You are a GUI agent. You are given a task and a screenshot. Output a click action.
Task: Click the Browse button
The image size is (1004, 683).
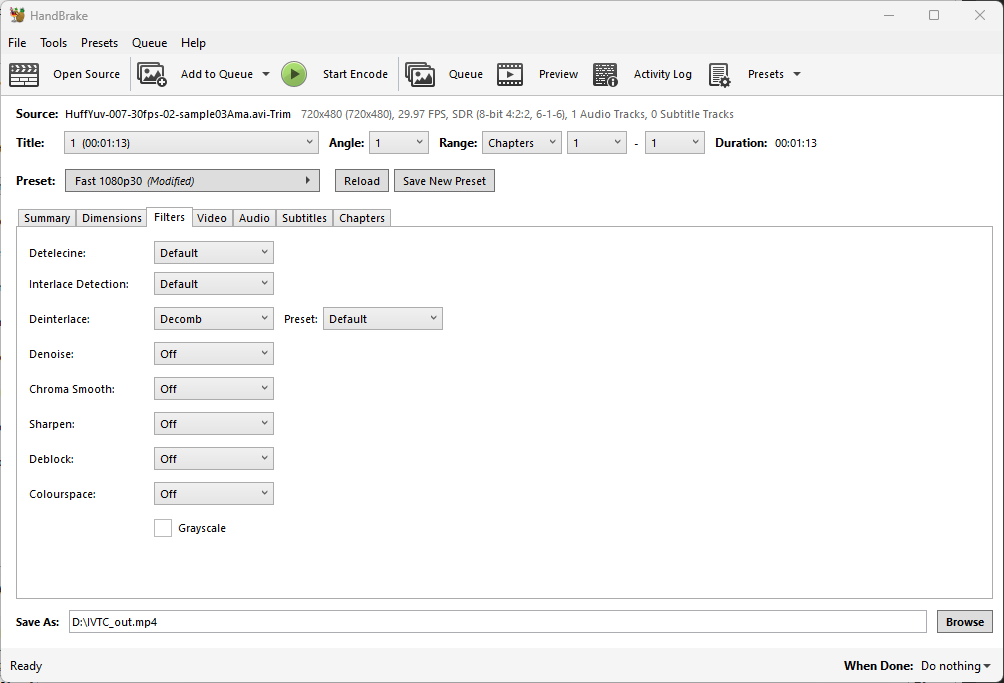965,622
